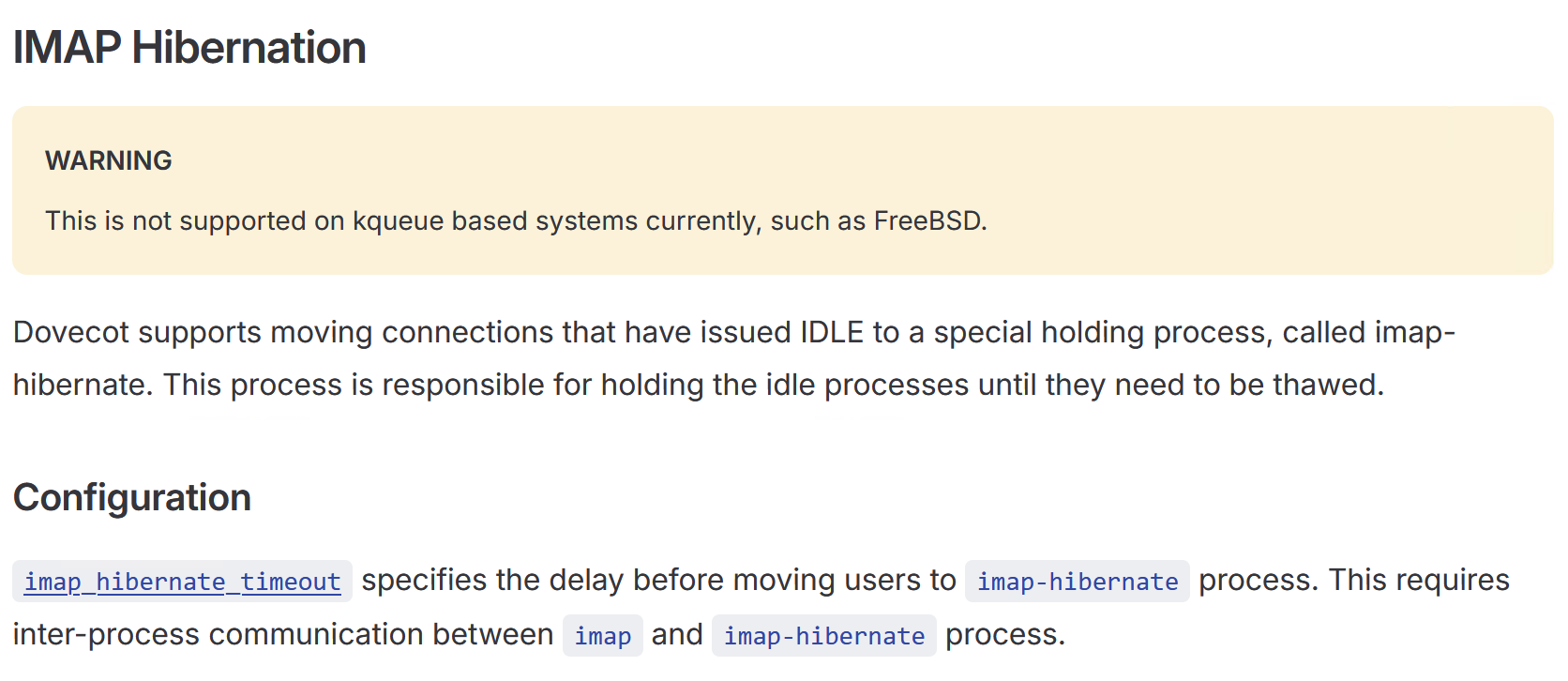
Task: Click the IMAP Hibernation page heading
Action: 188,48
